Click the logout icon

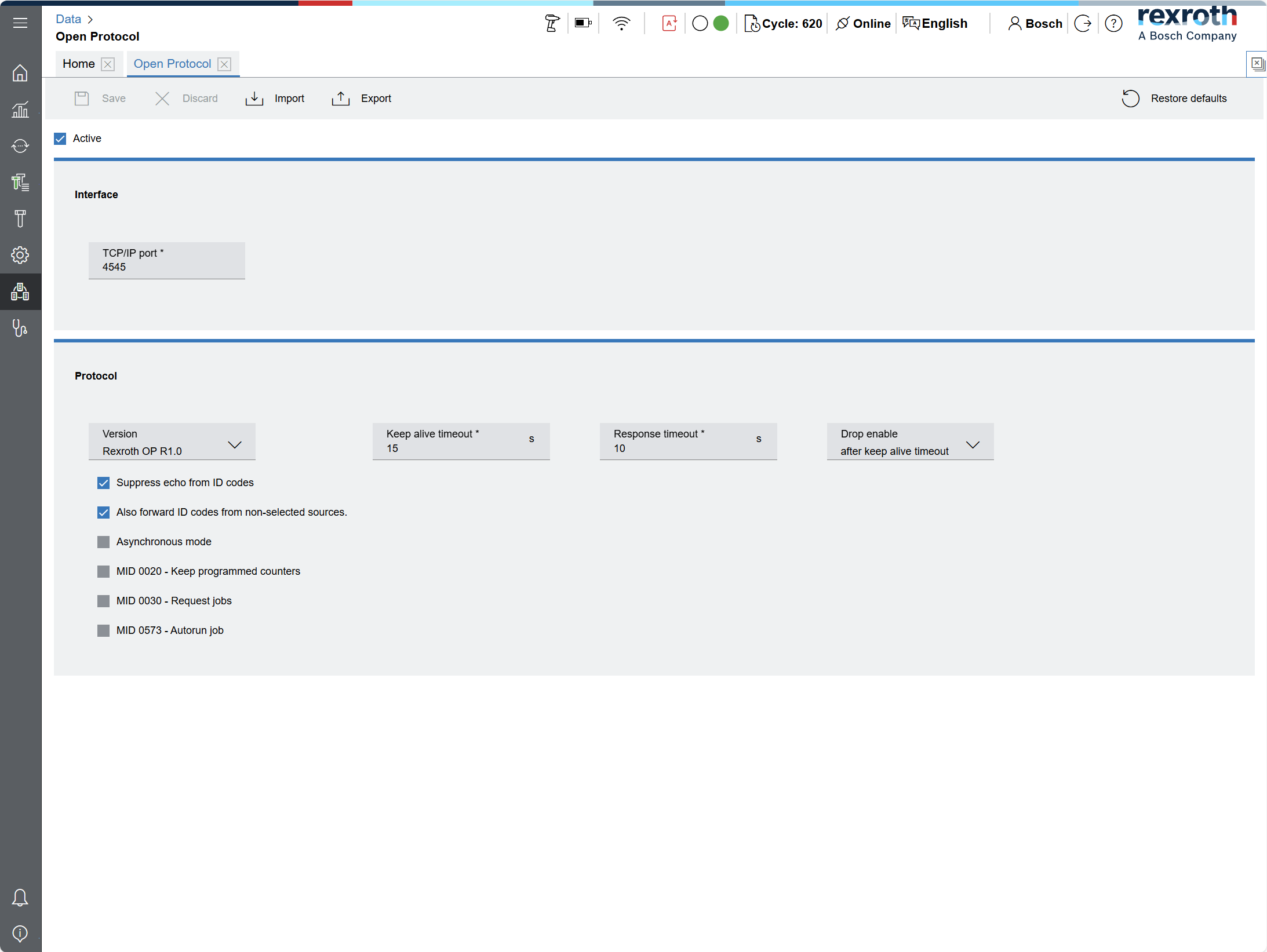(1083, 24)
